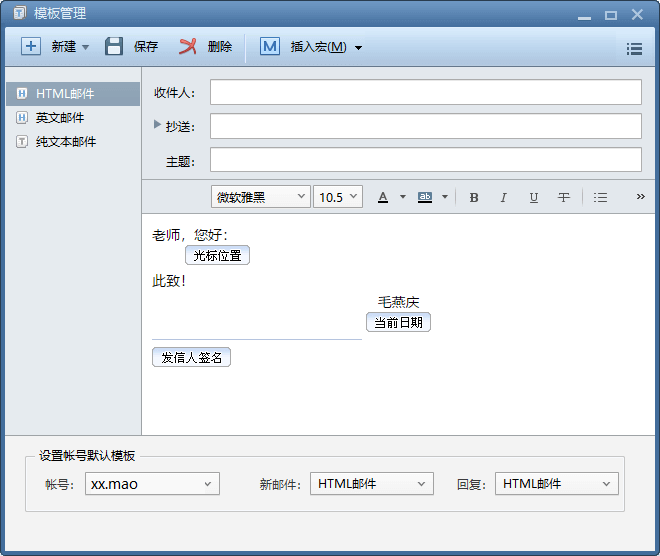
Task: Toggle italic formatting
Action: 503,197
